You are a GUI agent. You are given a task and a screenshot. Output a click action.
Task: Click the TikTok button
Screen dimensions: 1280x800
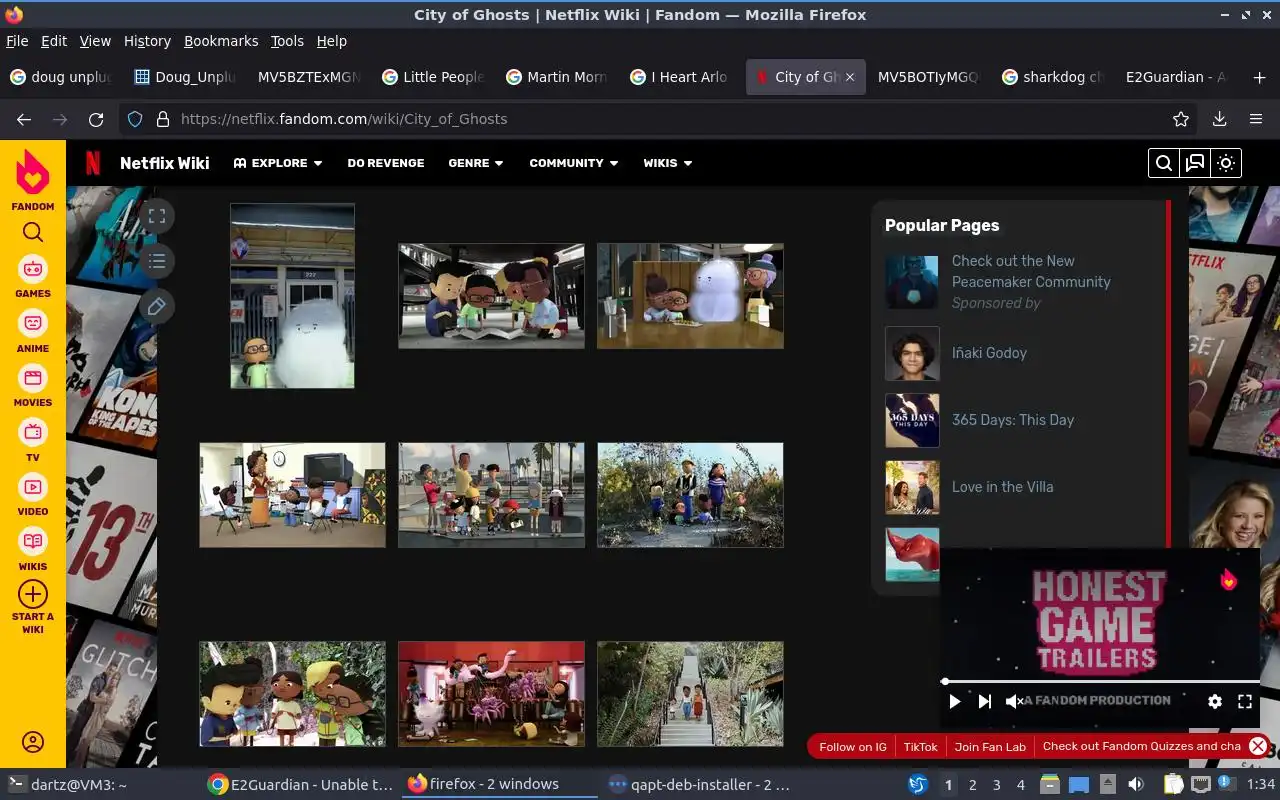[x=921, y=746]
